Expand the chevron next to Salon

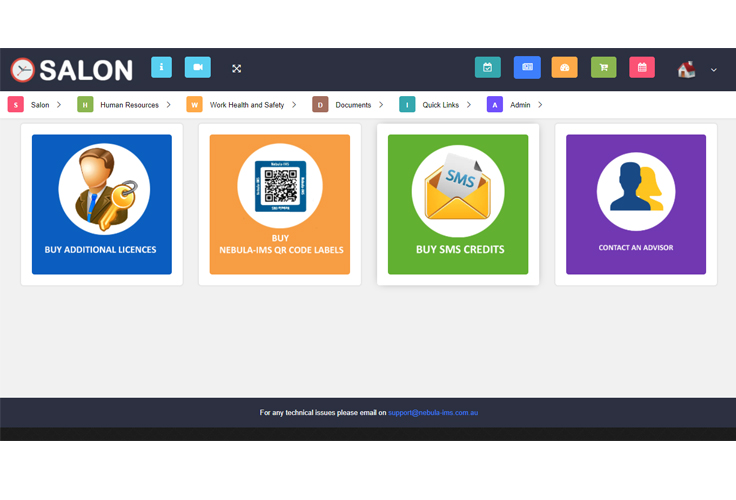click(59, 105)
